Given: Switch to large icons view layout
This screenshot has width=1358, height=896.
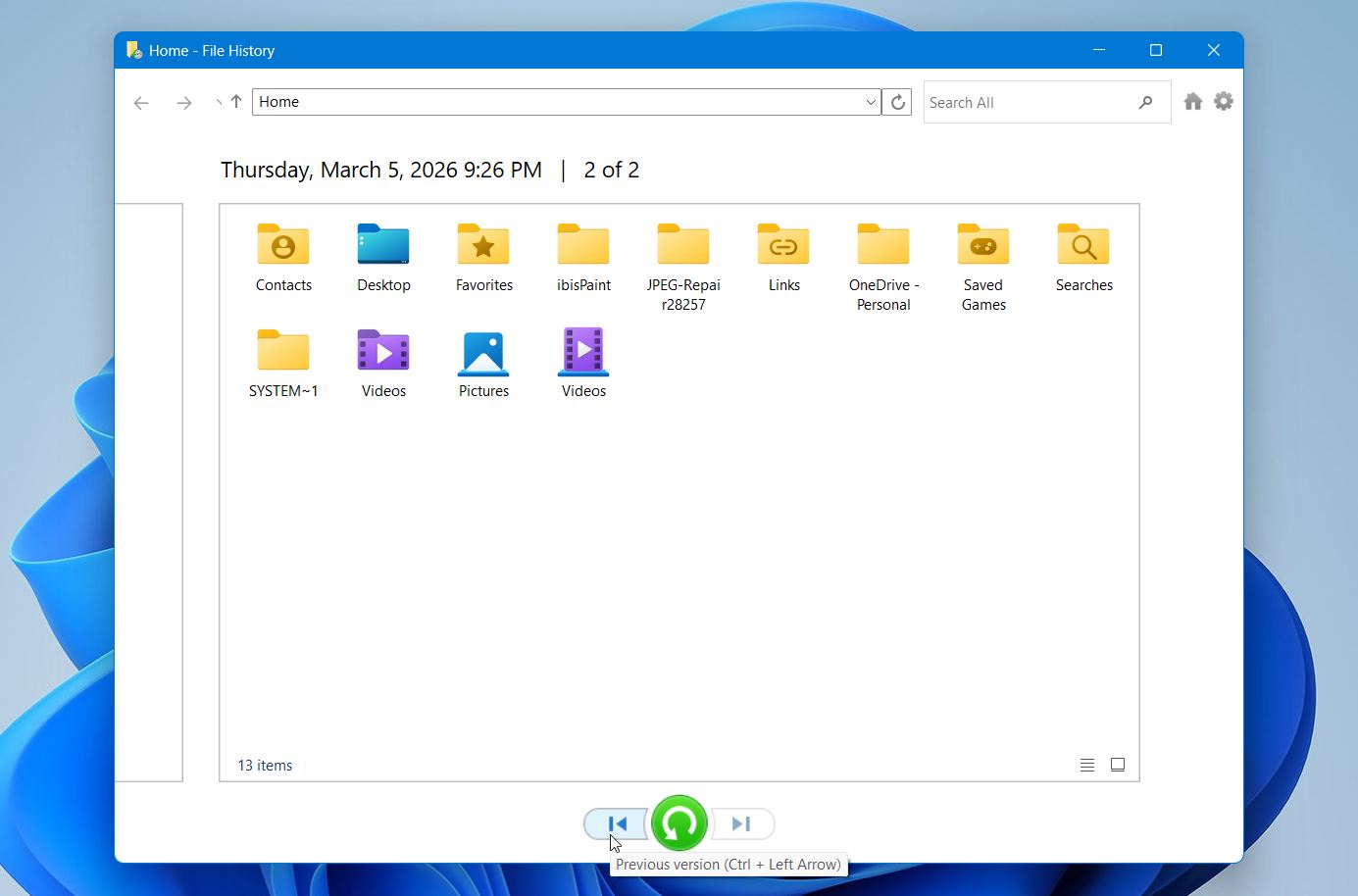Looking at the screenshot, I should [x=1118, y=764].
